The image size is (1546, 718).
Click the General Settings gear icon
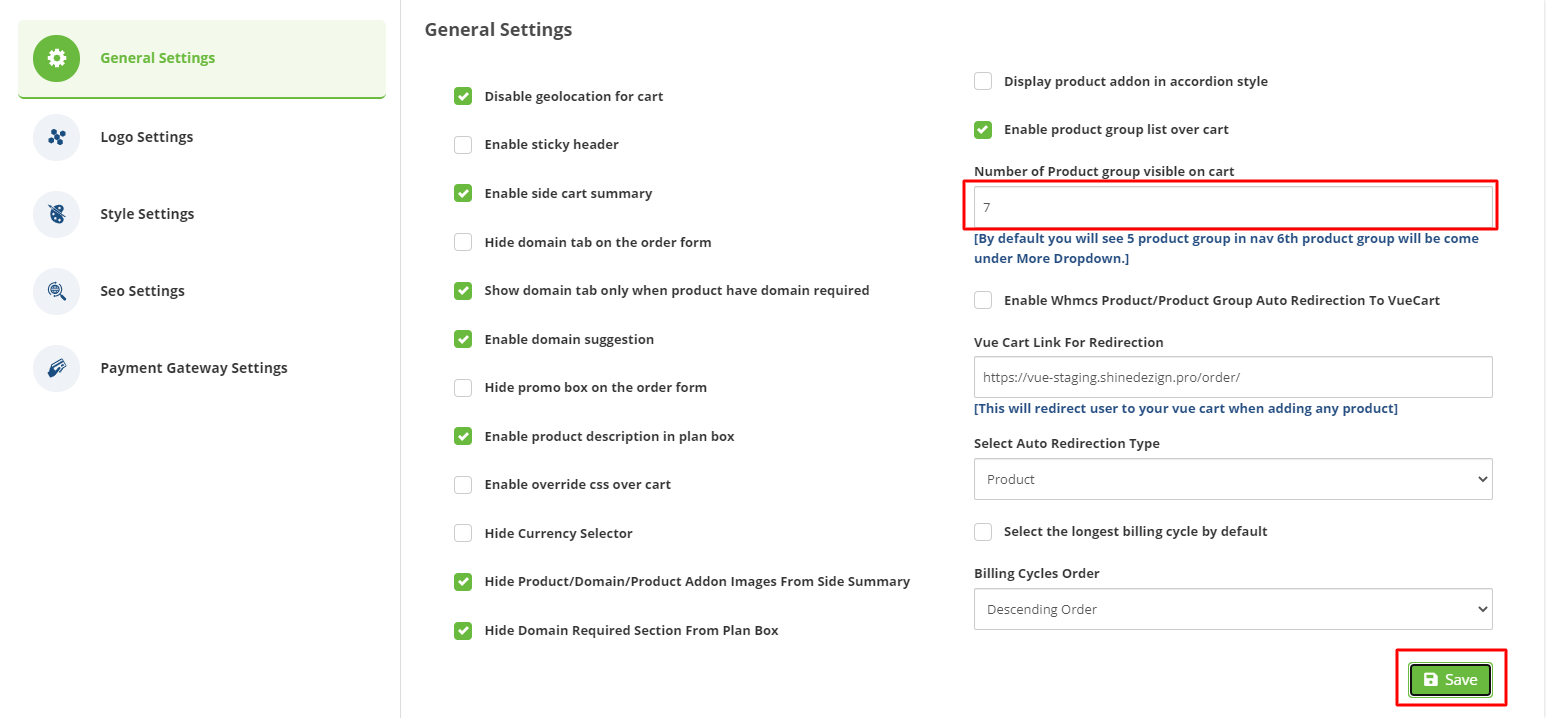(57, 58)
